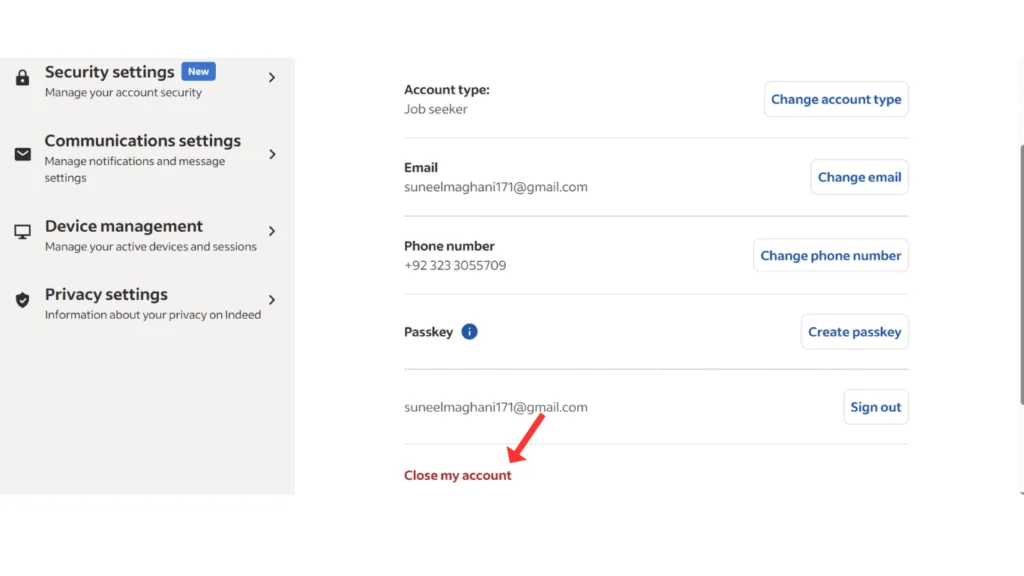1024x576 pixels.
Task: Click the Create passkey button
Action: [x=854, y=332]
